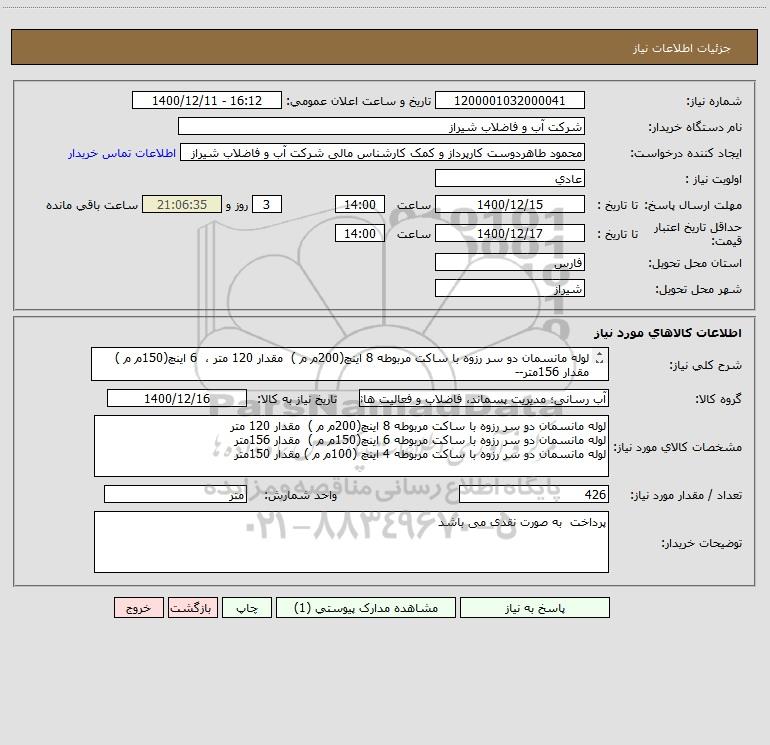Click the پاسخ به نیاز button

click(535, 607)
